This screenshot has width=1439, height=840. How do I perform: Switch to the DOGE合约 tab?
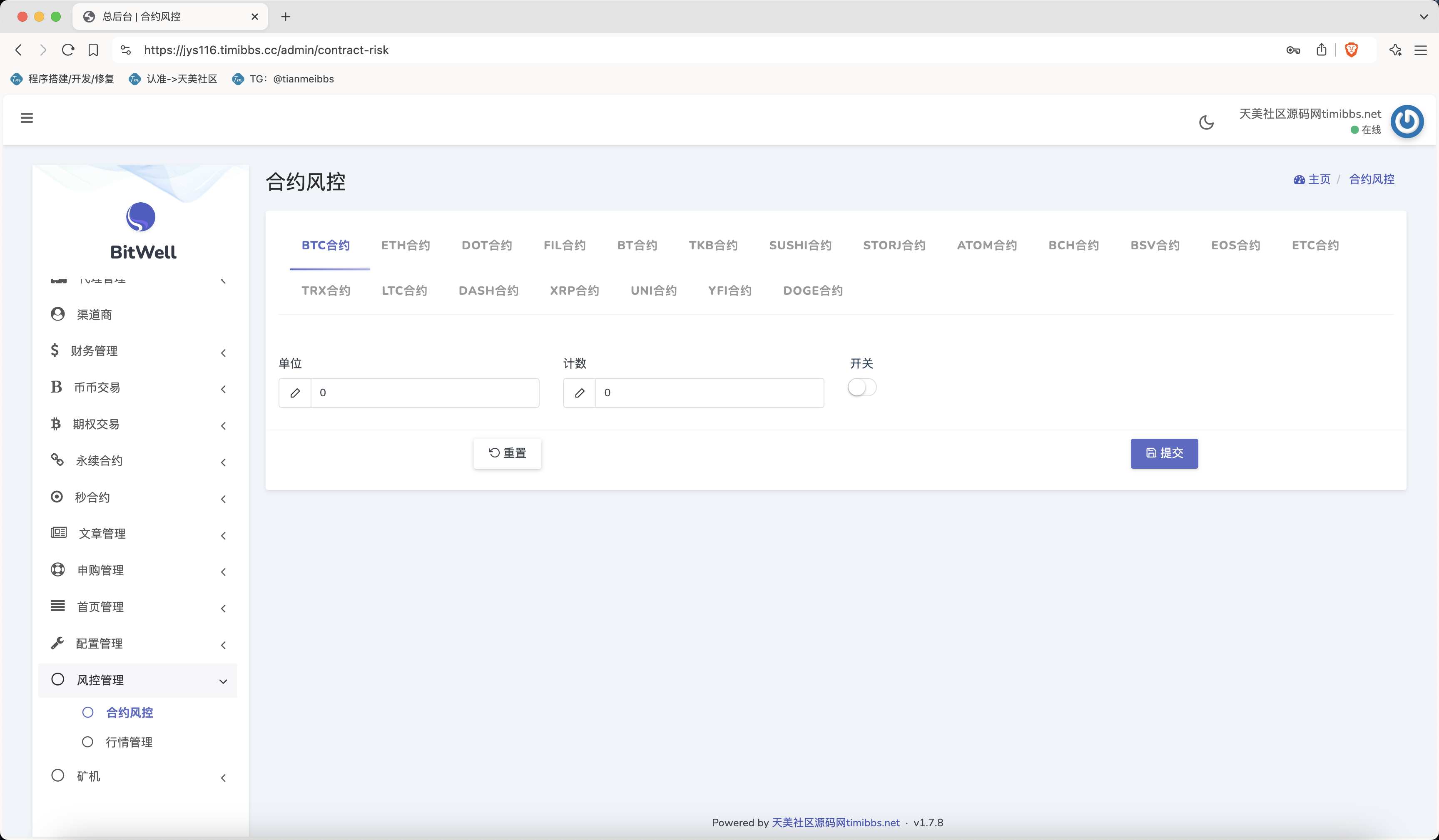point(813,291)
